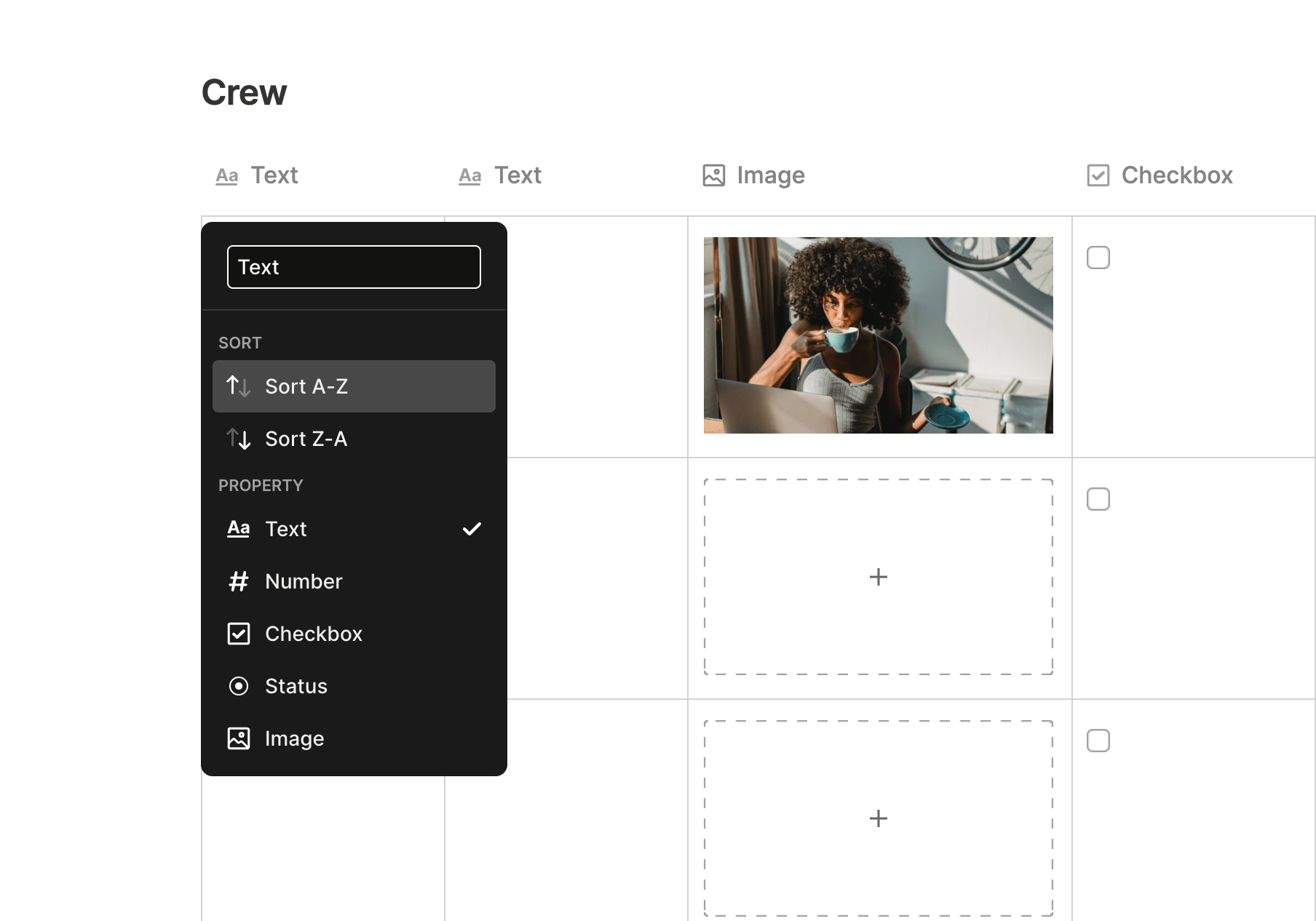Click the Image property picture icon
Viewport: 1316px width, 921px height.
pyautogui.click(x=238, y=738)
